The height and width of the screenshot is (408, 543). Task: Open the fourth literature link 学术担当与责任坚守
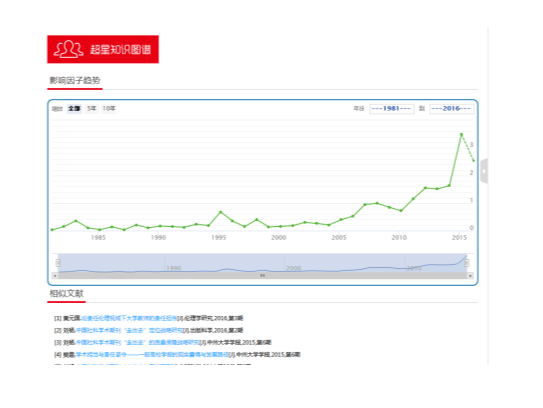point(152,354)
